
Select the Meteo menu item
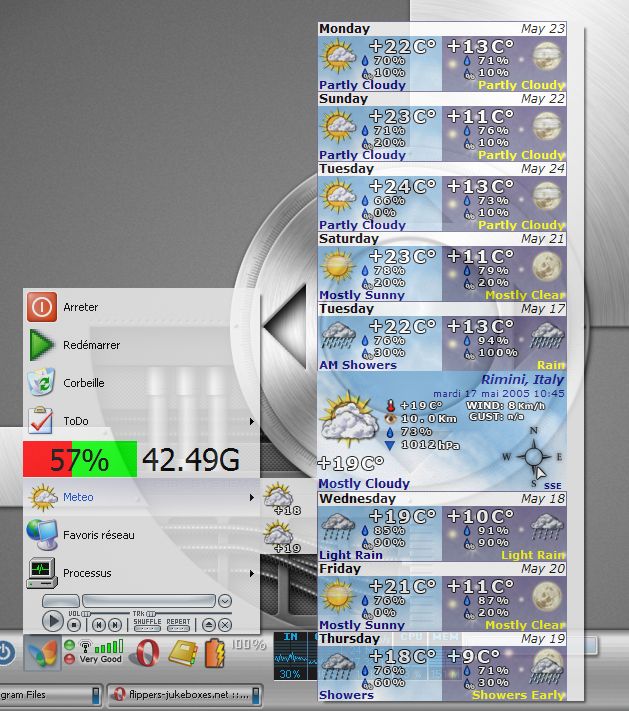pyautogui.click(x=140, y=497)
